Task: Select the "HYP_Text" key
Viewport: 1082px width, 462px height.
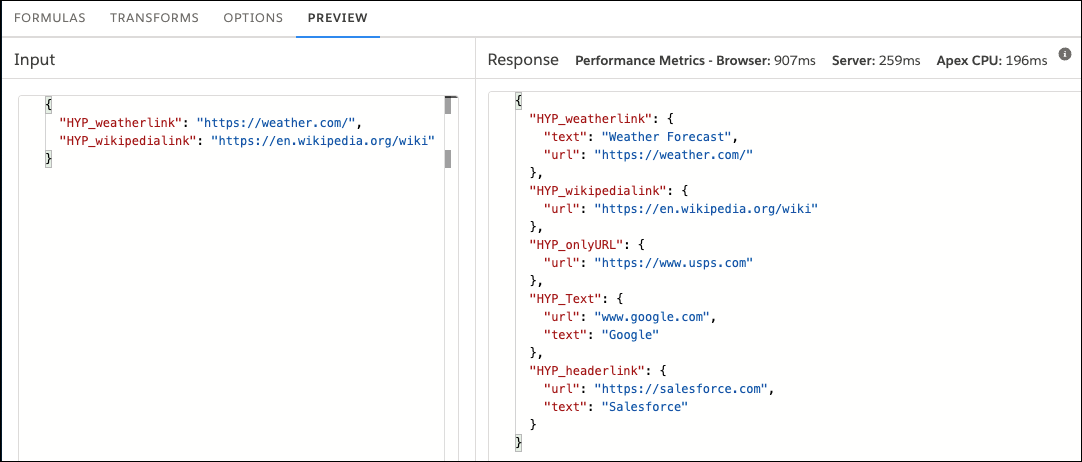Action: pyautogui.click(x=568, y=299)
